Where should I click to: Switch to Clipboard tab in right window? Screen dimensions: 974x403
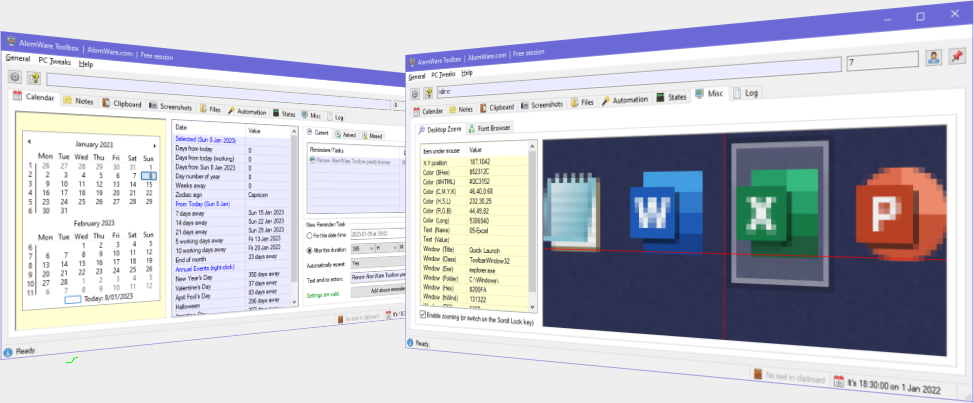tap(497, 107)
